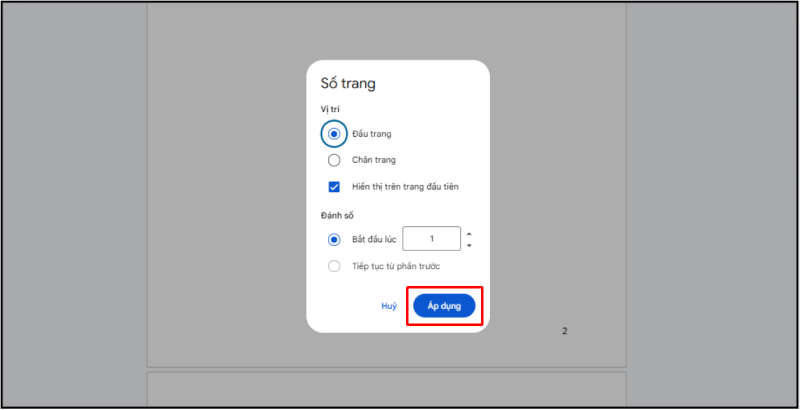800x410 pixels.
Task: Select the "Đầu trang" radio button
Action: click(x=334, y=133)
